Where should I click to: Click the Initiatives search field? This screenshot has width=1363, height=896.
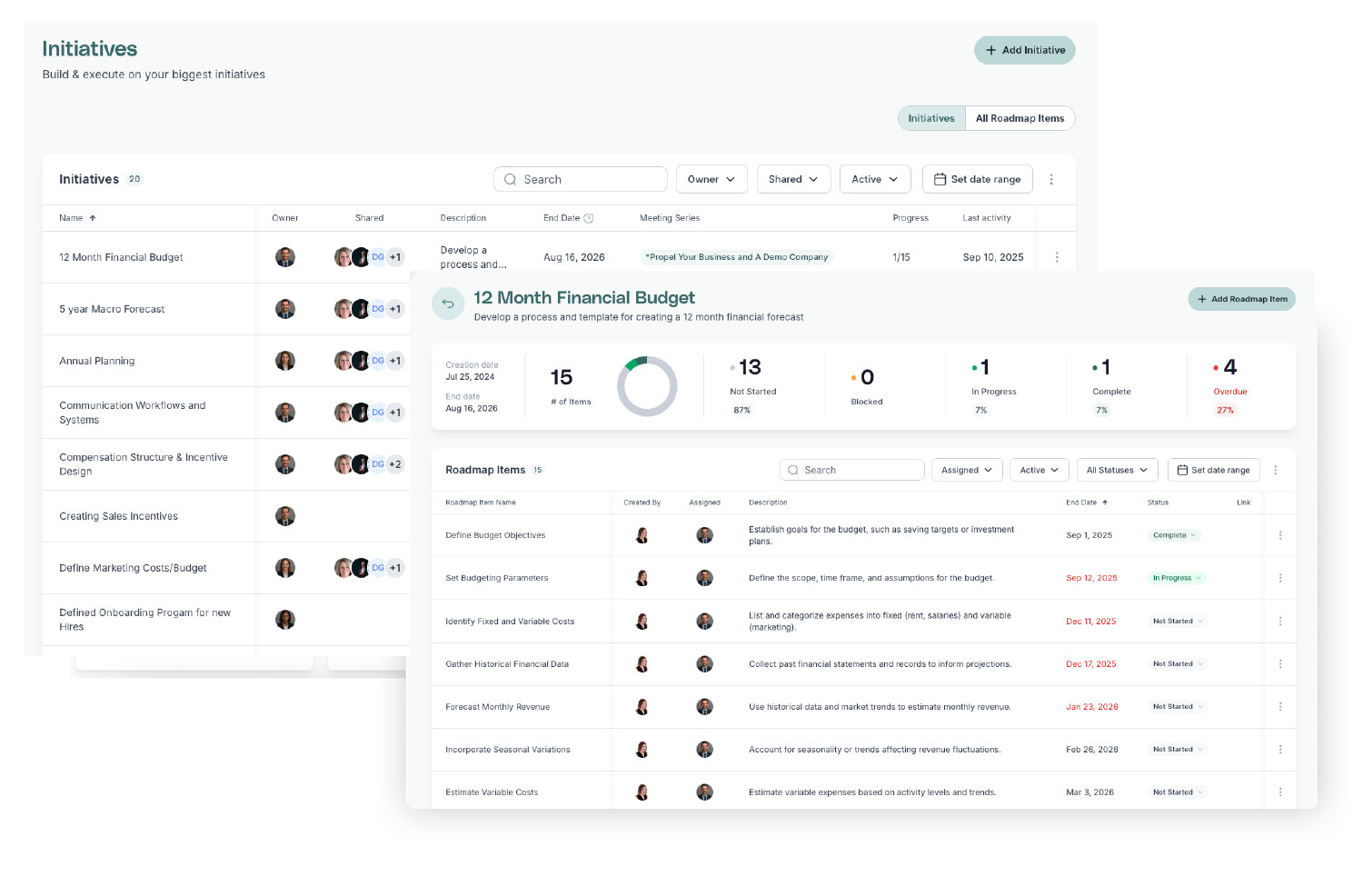[x=581, y=180]
